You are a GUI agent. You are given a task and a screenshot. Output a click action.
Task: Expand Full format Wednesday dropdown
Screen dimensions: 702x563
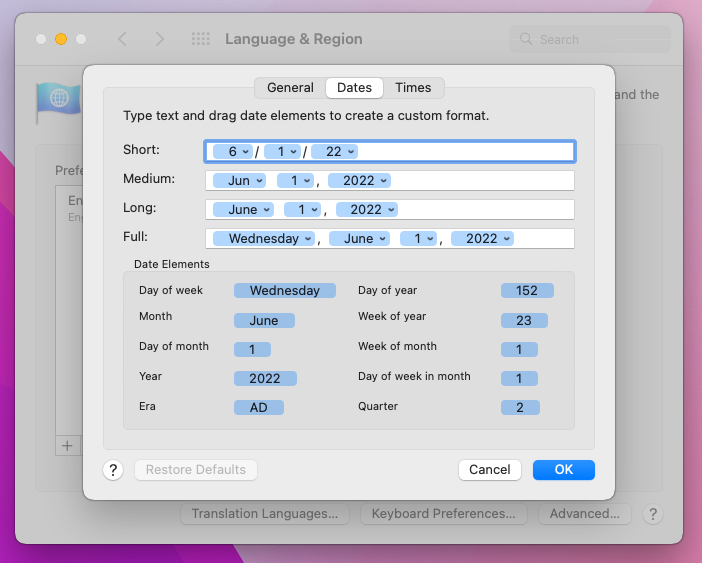pos(308,239)
